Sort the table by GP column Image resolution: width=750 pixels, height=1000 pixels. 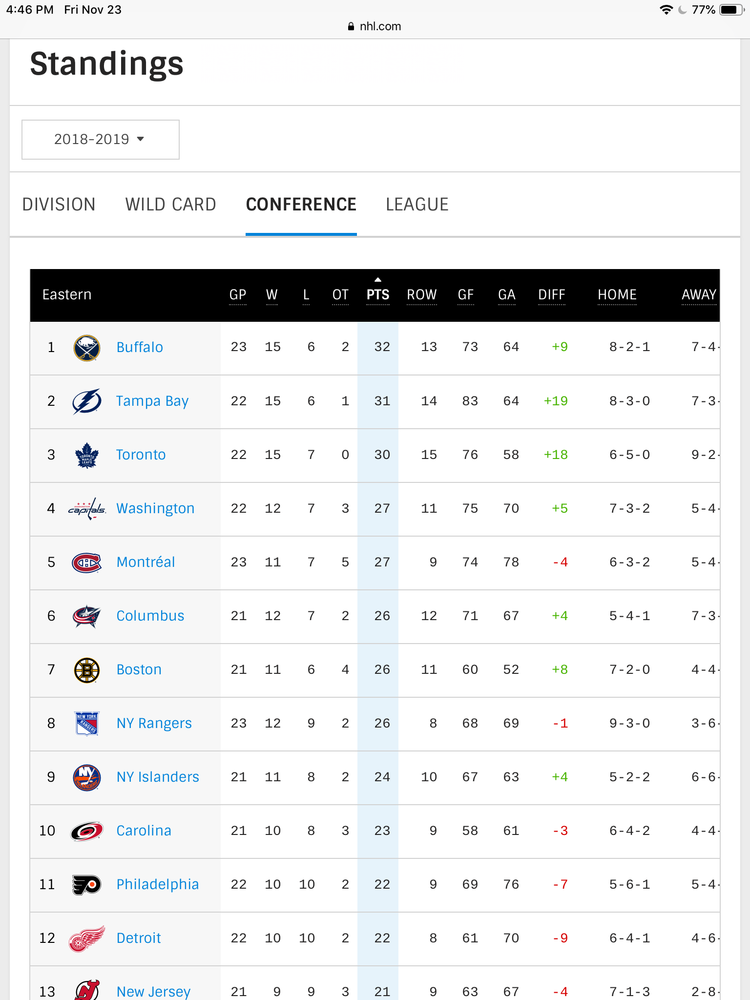(x=238, y=295)
